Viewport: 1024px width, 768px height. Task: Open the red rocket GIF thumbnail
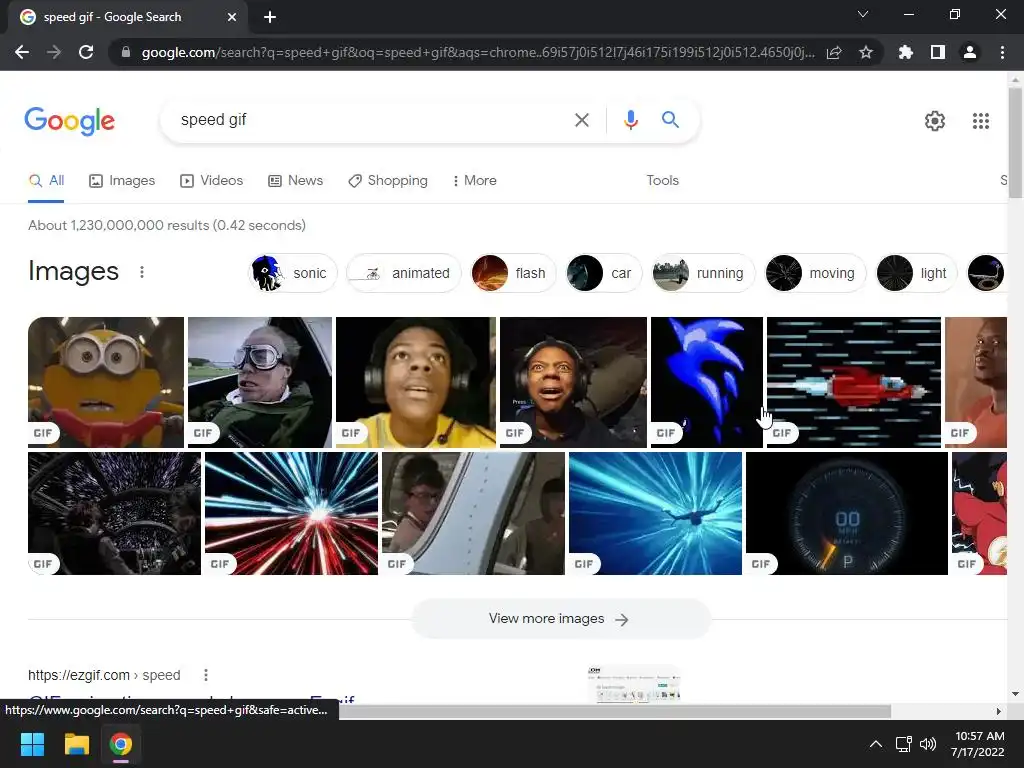854,382
